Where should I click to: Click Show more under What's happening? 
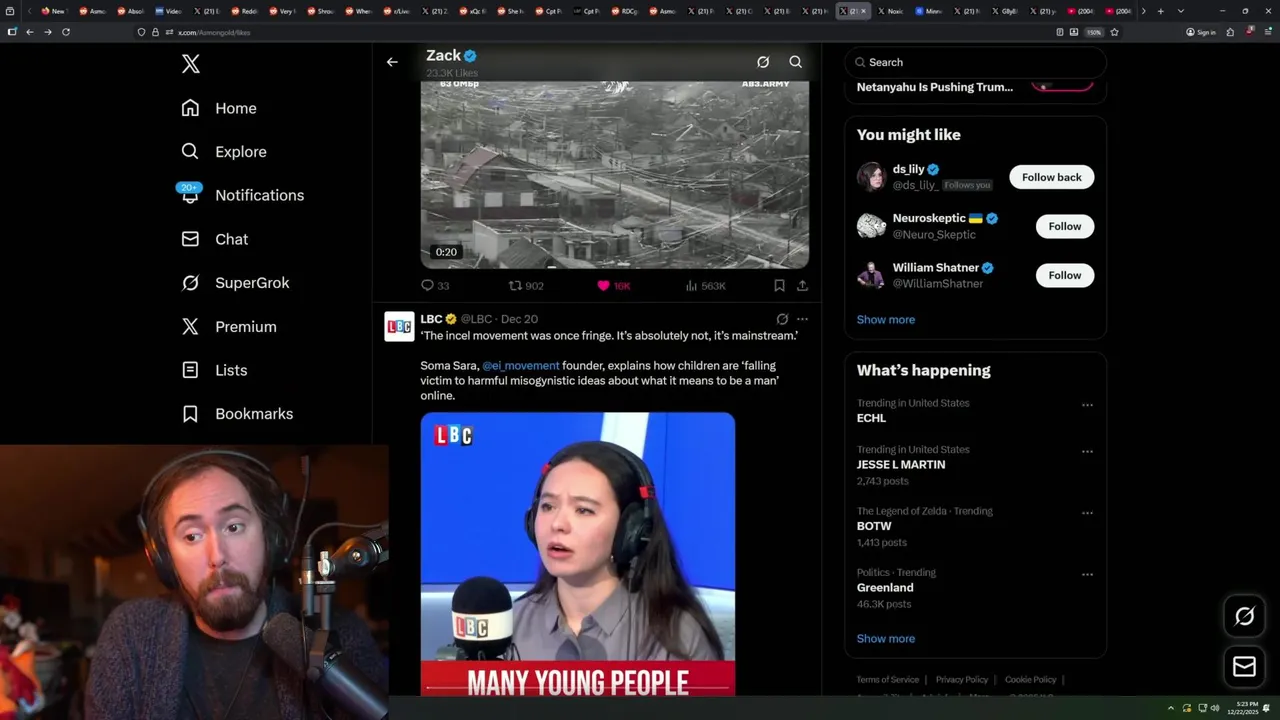pyautogui.click(x=886, y=639)
